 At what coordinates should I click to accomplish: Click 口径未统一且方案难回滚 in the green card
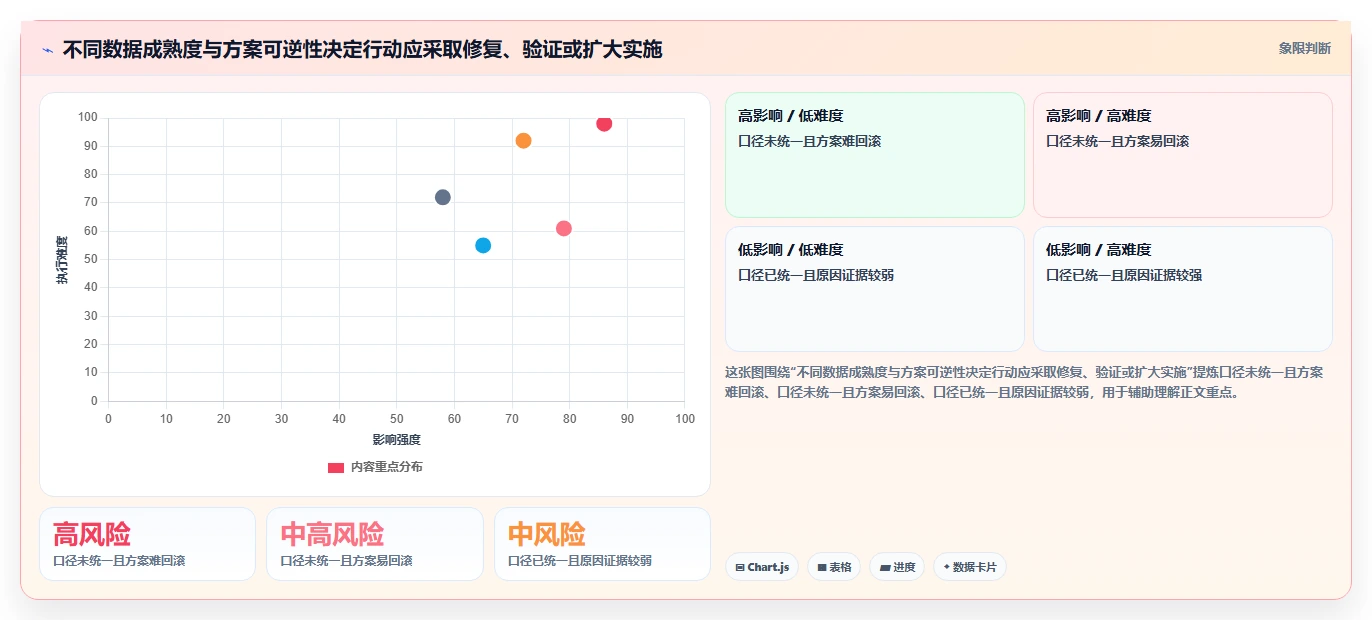pos(810,141)
